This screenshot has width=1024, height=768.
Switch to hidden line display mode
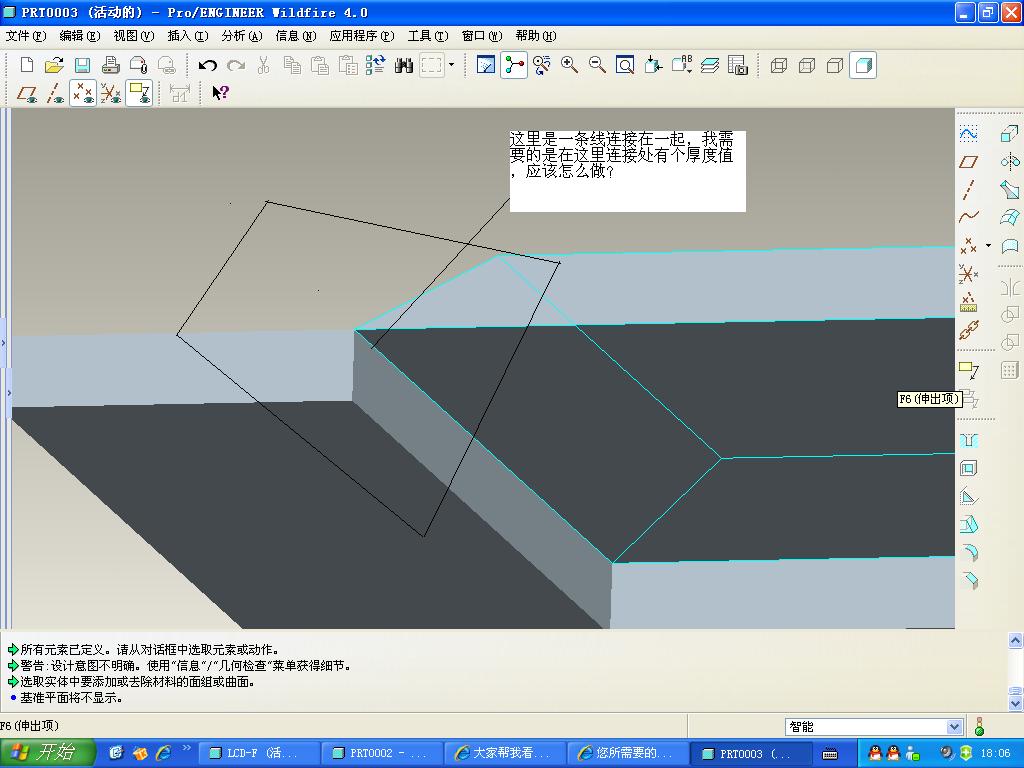click(x=807, y=65)
